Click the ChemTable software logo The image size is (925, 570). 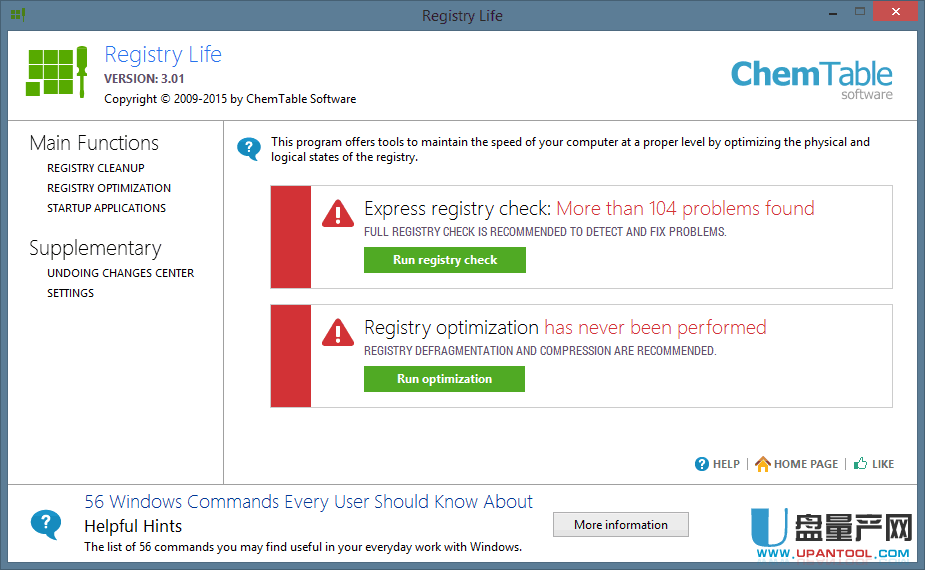pyautogui.click(x=812, y=80)
